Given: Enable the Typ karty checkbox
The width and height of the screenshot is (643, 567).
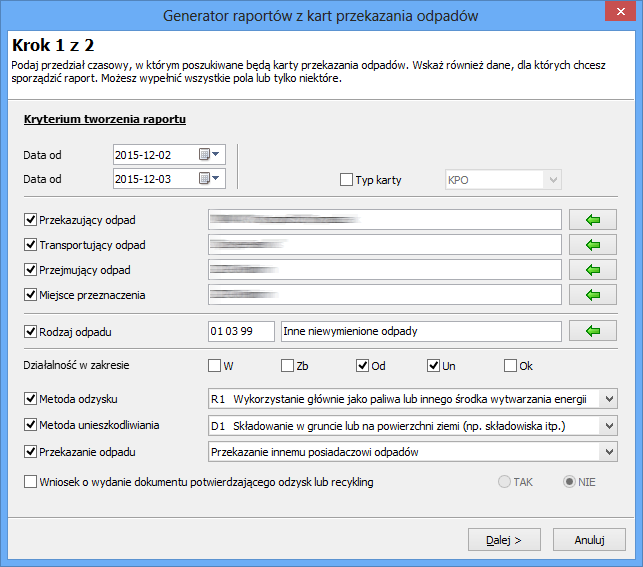Looking at the screenshot, I should [347, 180].
